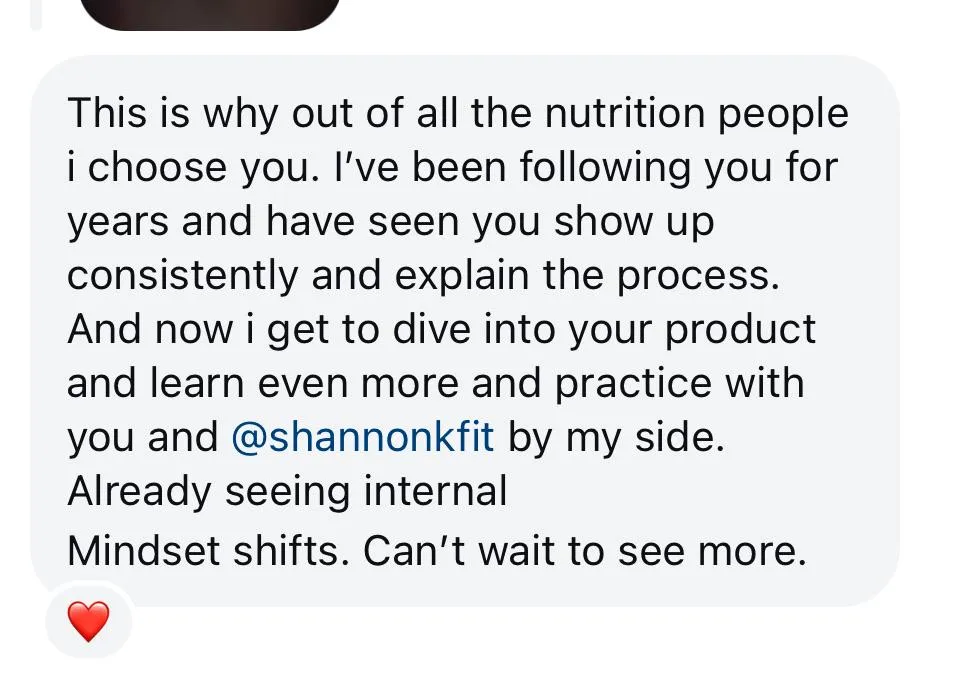Image resolution: width=970 pixels, height=692 pixels.
Task: Click the line beginning 'and learn even more'
Action: [436, 383]
